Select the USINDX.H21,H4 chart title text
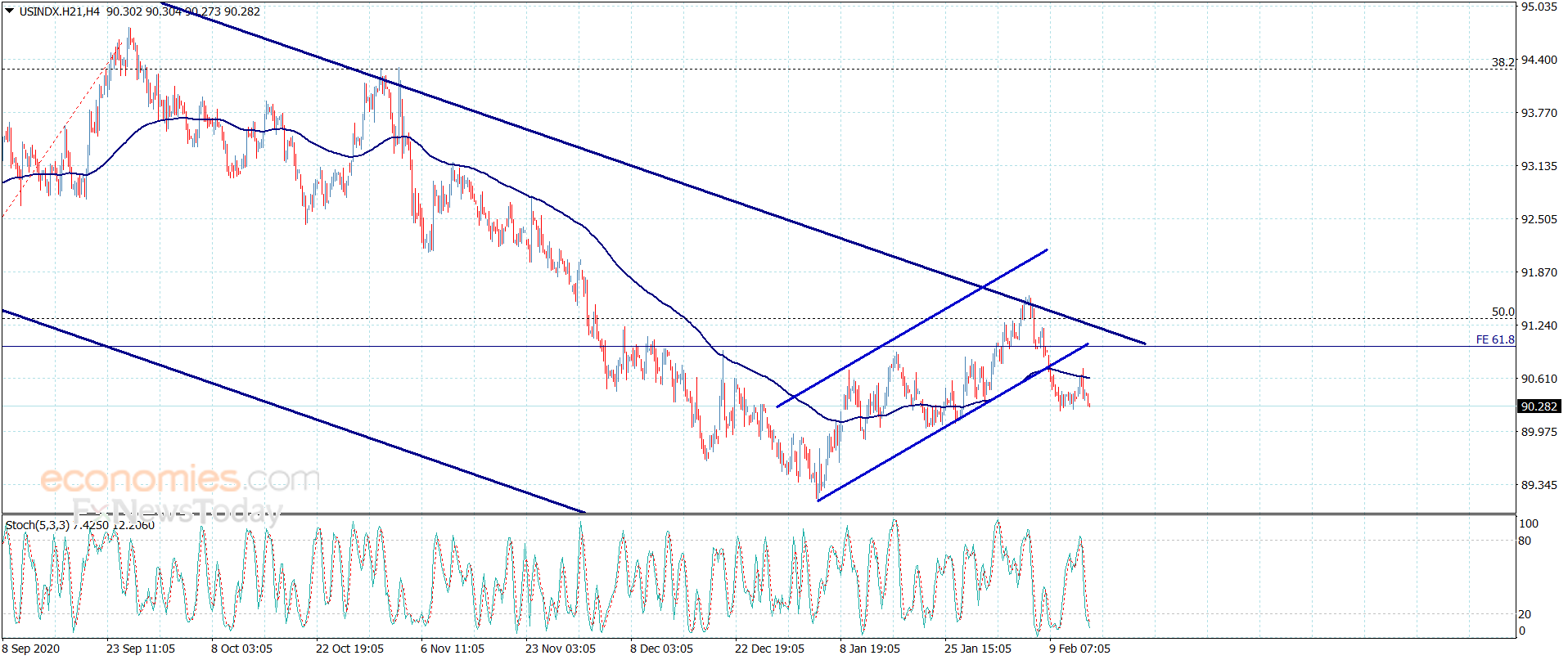The height and width of the screenshot is (660, 1568). pyautogui.click(x=60, y=11)
